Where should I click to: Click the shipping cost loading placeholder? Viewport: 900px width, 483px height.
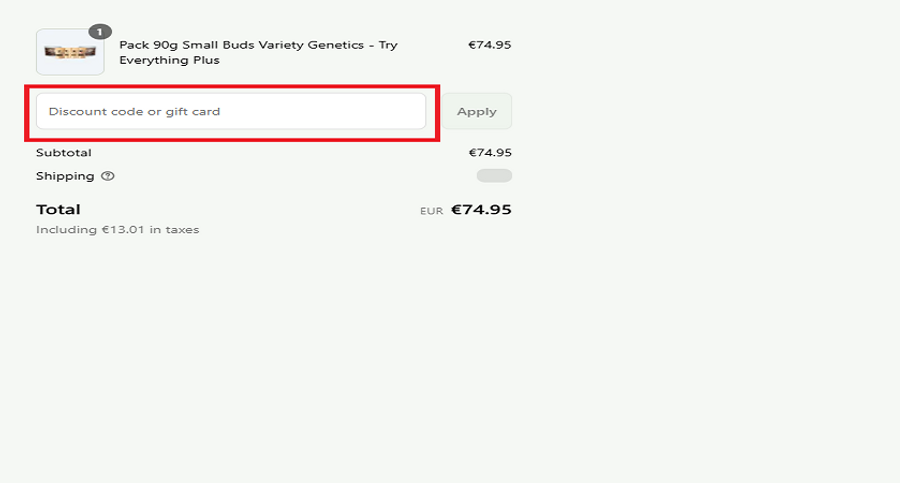494,176
